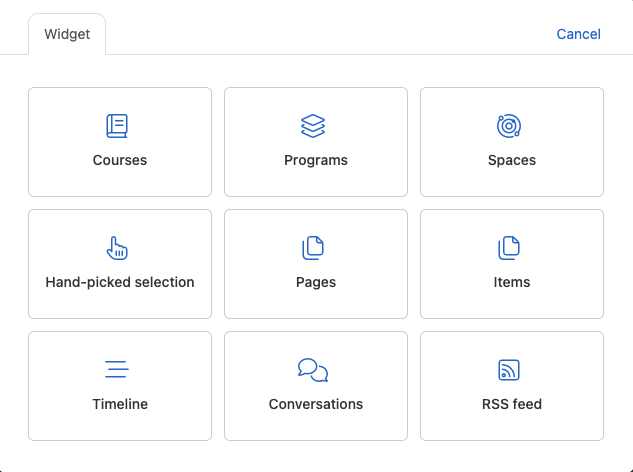Switch to the Widget tab
The image size is (633, 472).
pyautogui.click(x=67, y=35)
